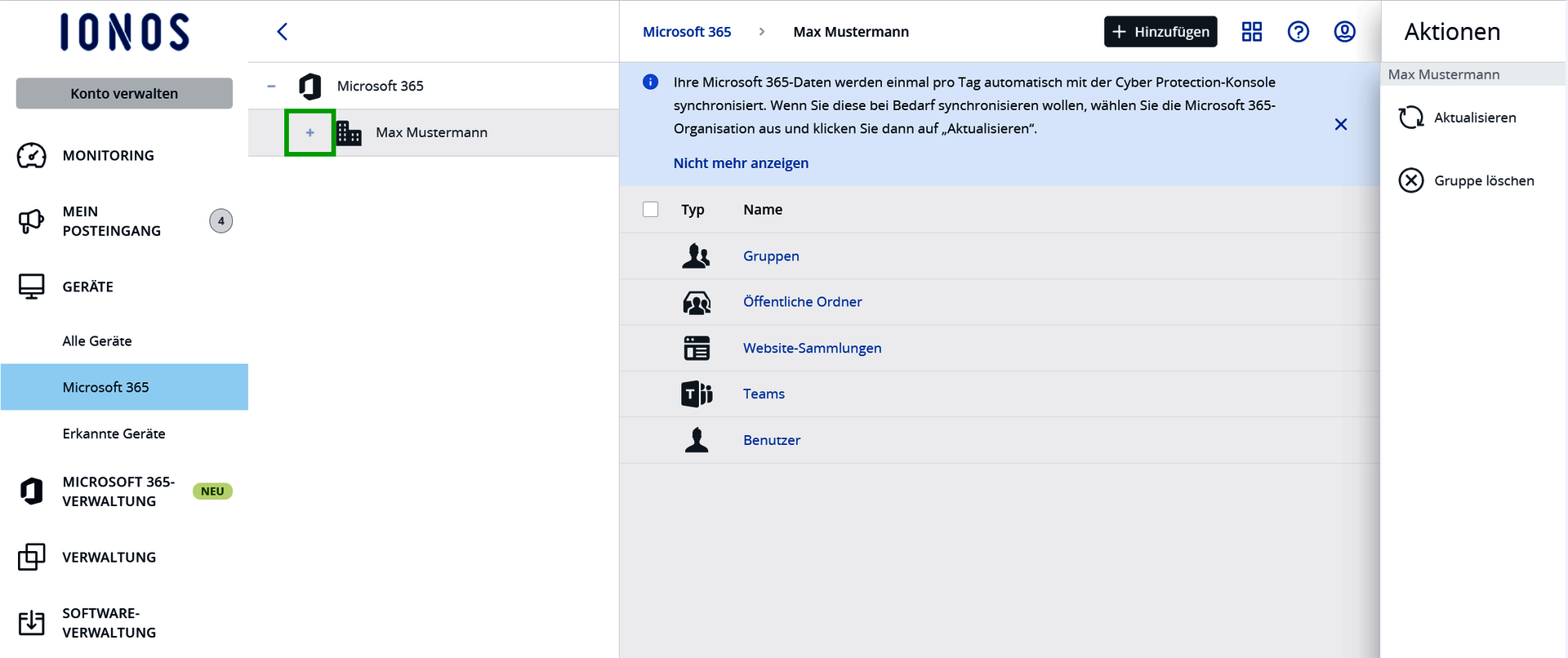
Task: Click the Geräte monitor icon
Action: (32, 287)
